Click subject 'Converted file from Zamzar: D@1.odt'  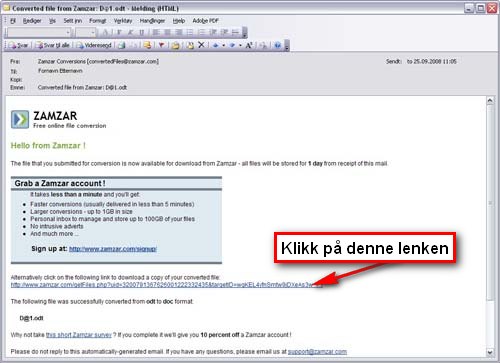tap(82, 87)
